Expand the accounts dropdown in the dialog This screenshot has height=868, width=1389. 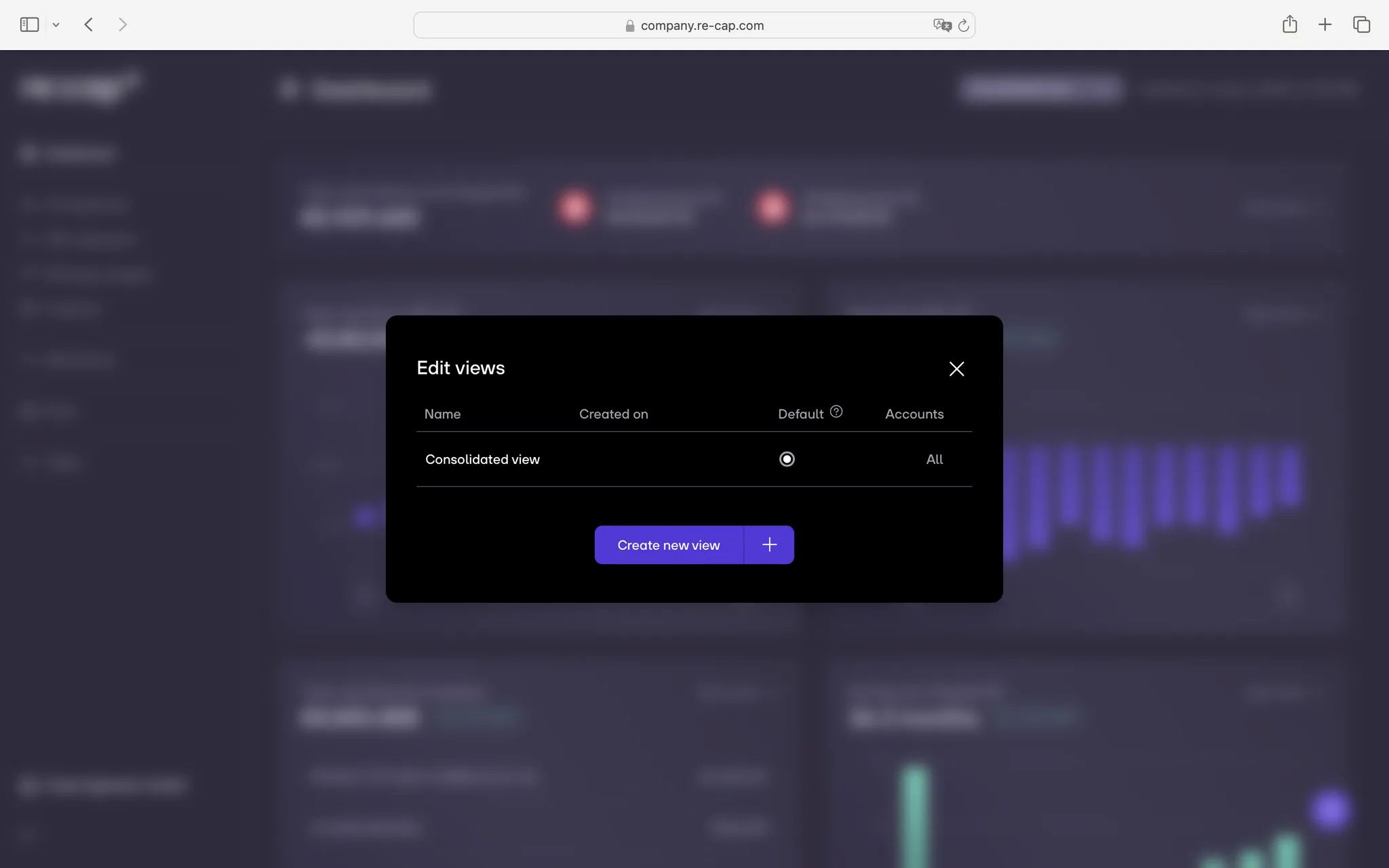[934, 458]
